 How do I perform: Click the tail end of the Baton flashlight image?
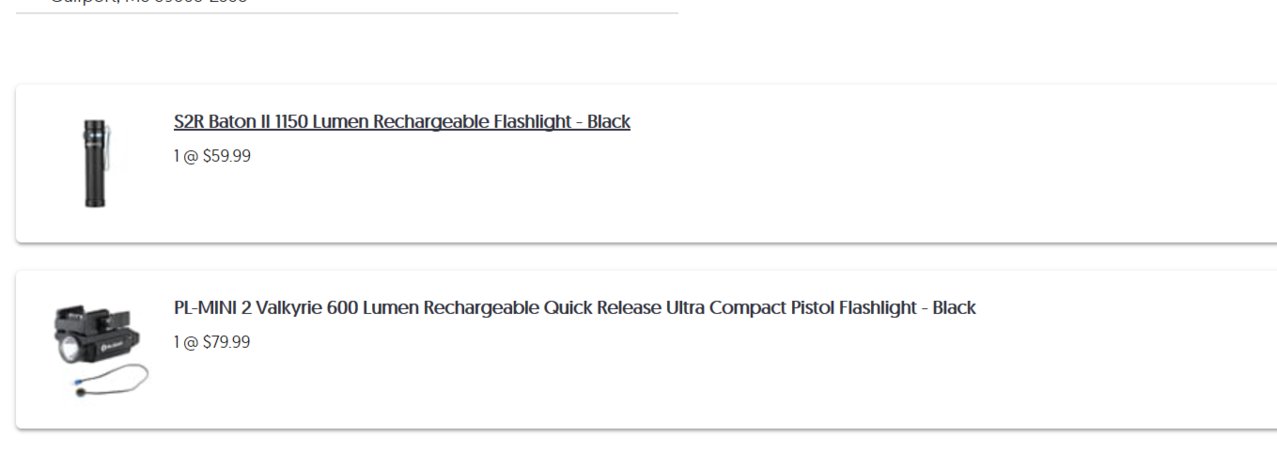tap(96, 200)
